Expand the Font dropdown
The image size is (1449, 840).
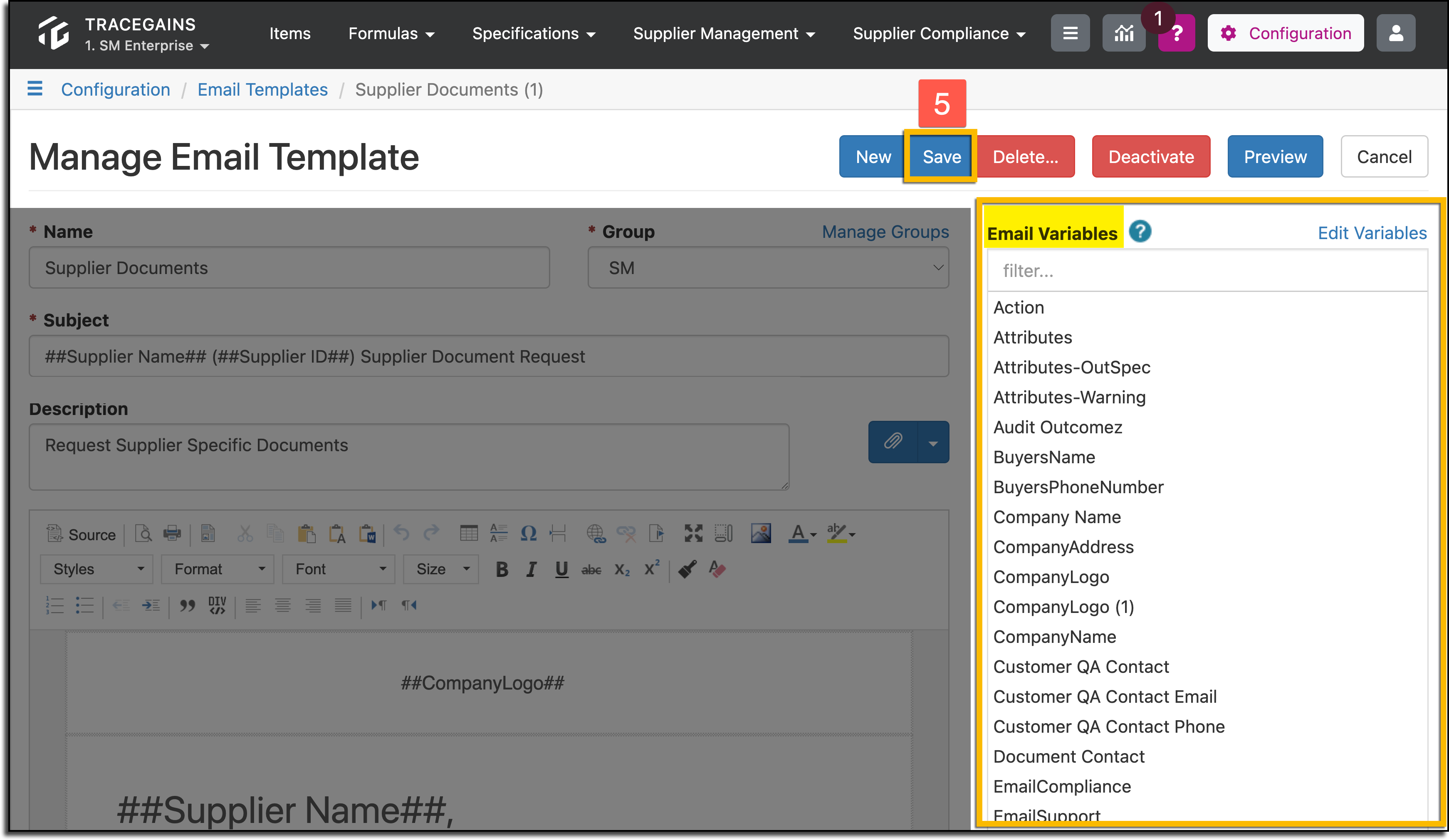(339, 569)
